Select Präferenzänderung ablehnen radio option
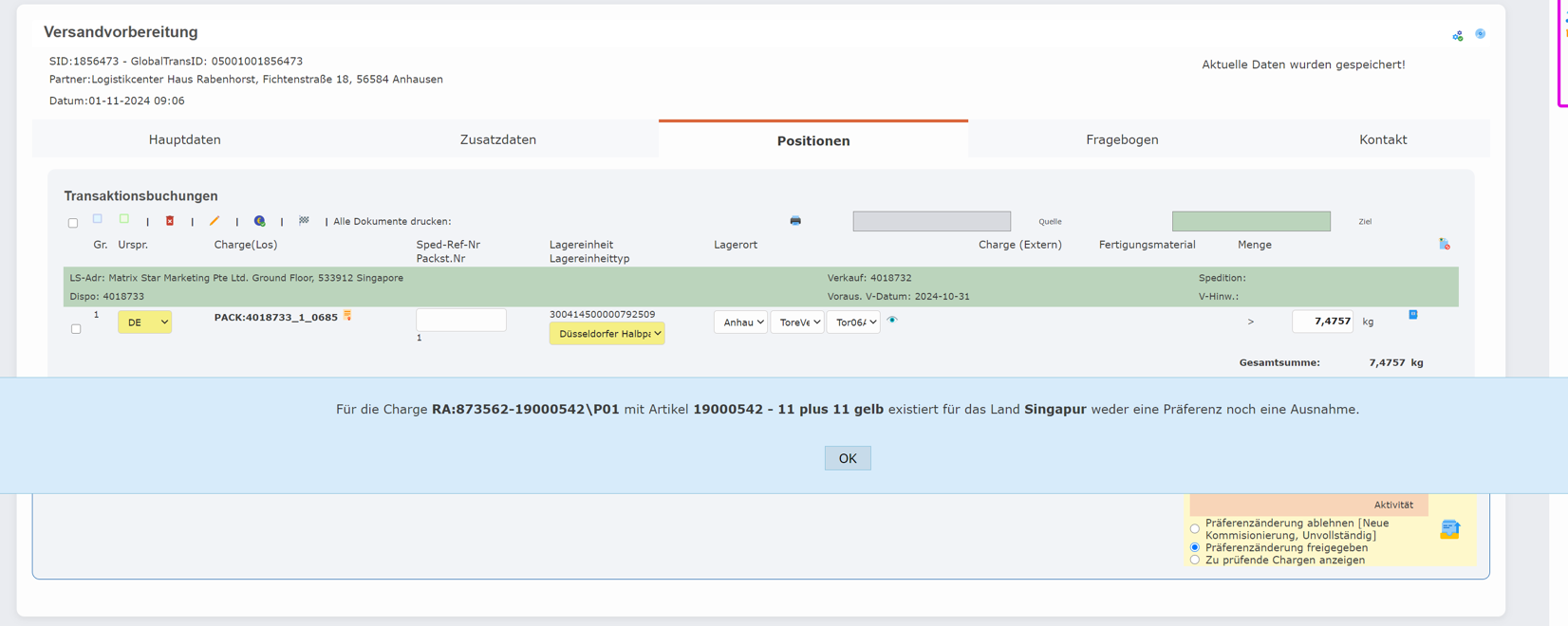 tap(1195, 529)
